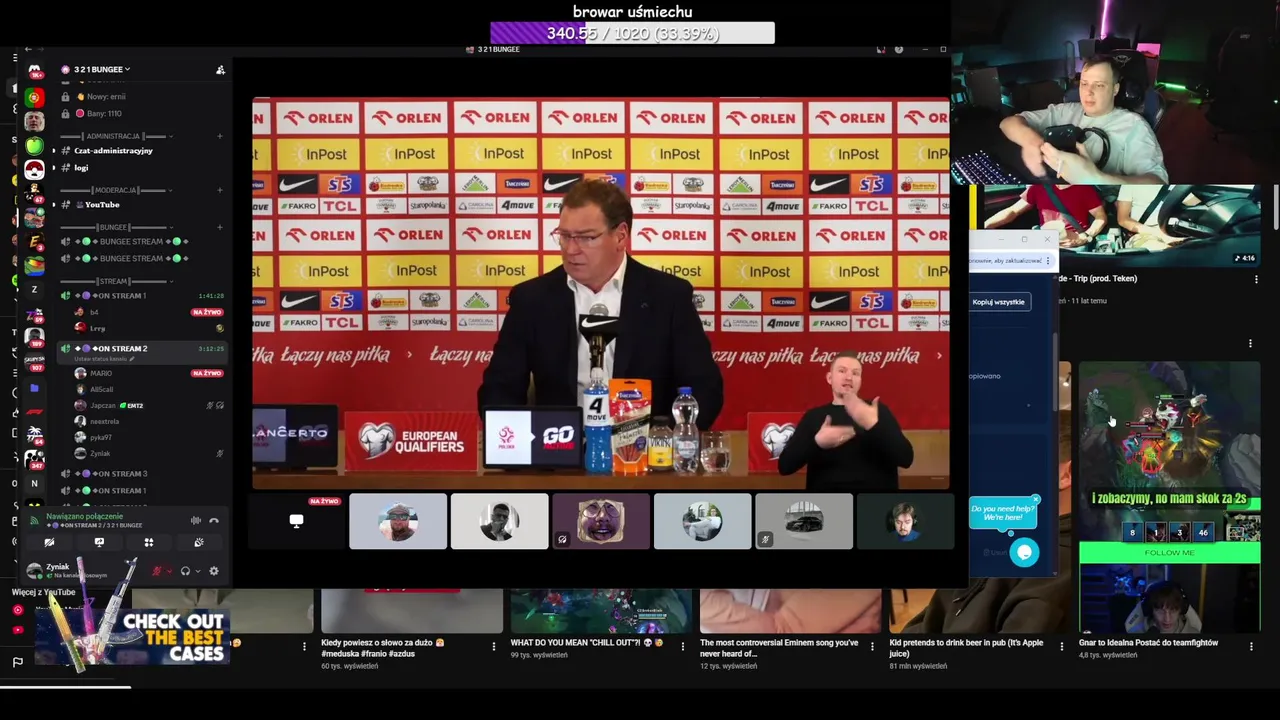Open the 3 2 1 BUNGEE server dropdown
Viewport: 1280px width, 720px height.
click(101, 69)
